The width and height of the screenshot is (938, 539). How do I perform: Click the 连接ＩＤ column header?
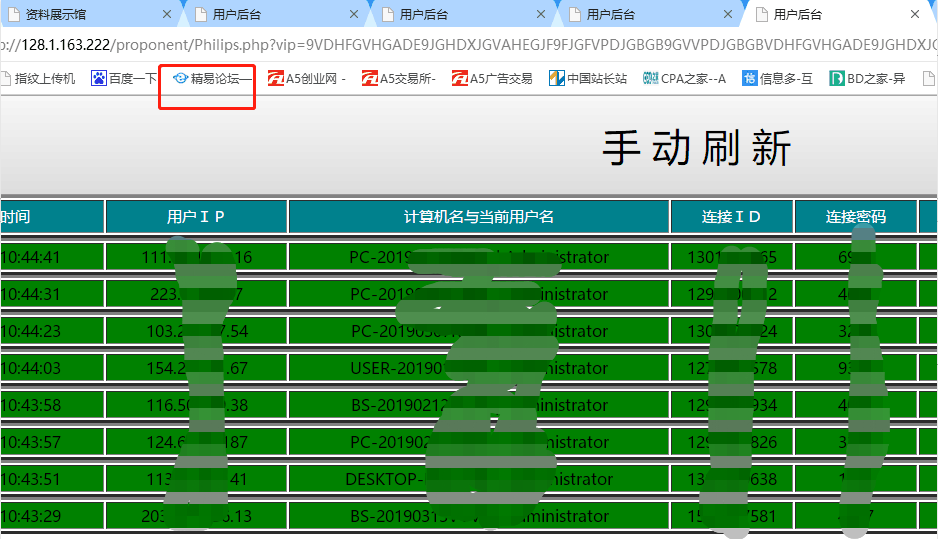pyautogui.click(x=732, y=217)
